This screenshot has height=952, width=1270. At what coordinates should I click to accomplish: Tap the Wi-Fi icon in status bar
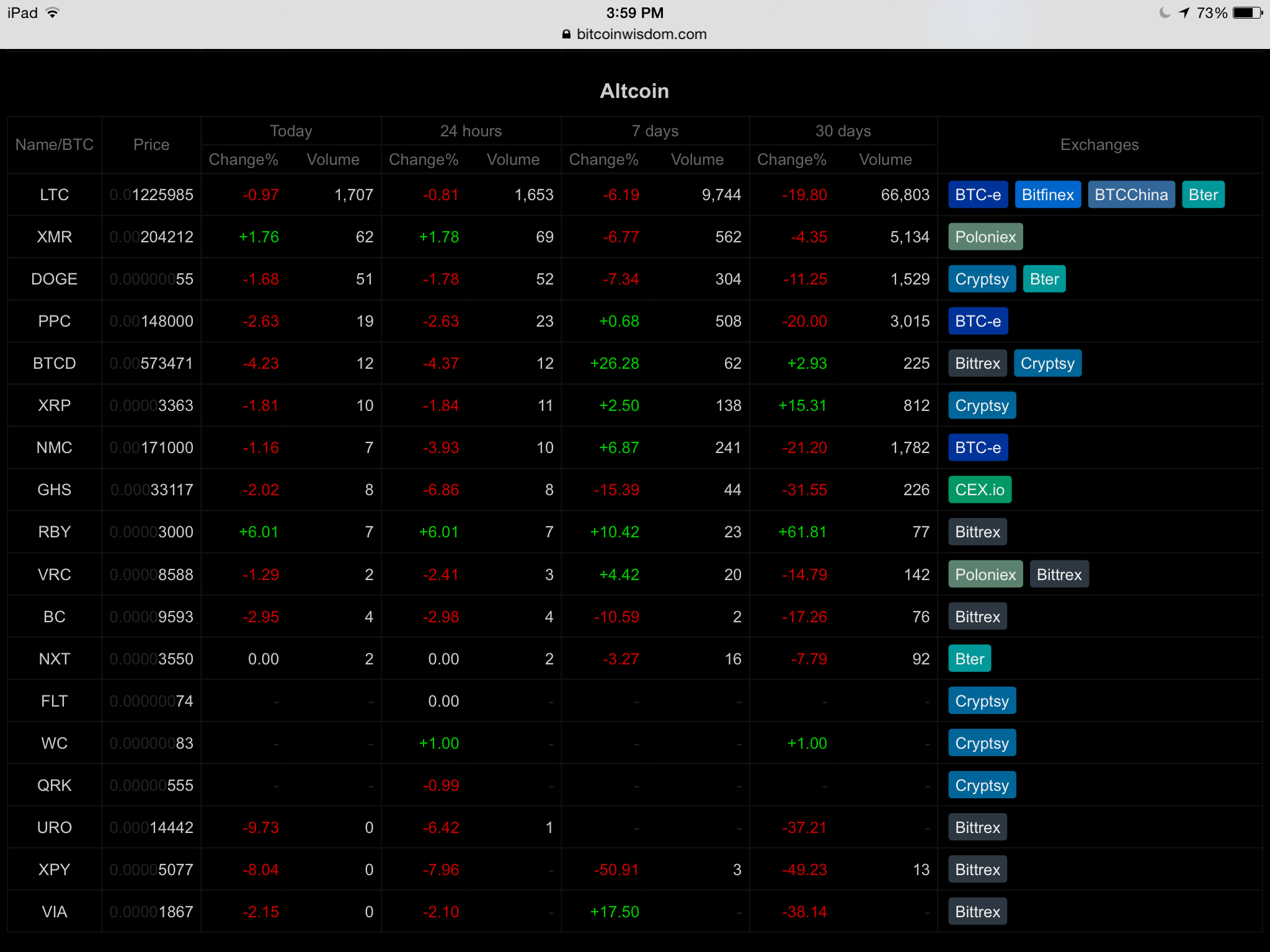[x=53, y=12]
